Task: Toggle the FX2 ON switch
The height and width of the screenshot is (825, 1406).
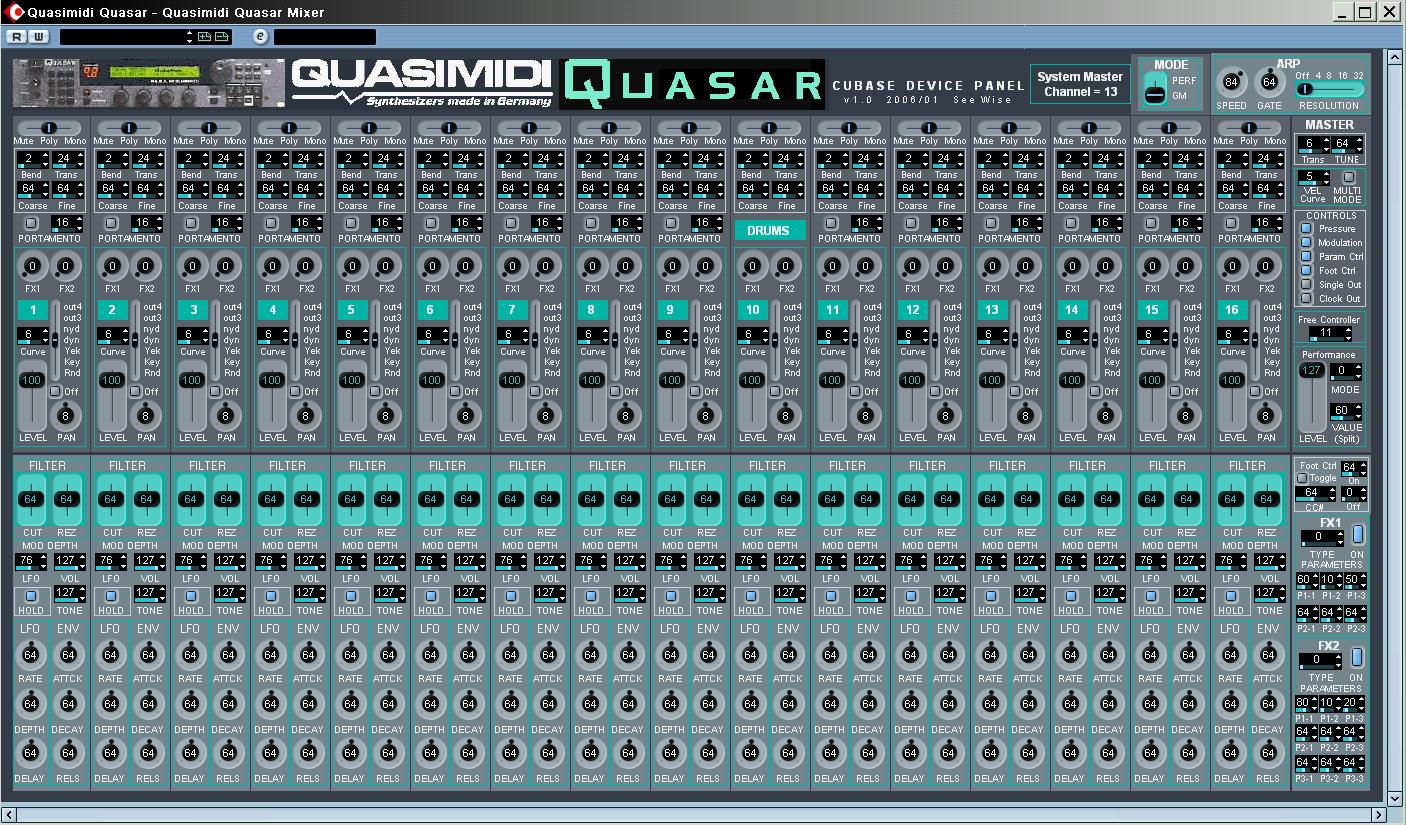Action: coord(1357,658)
